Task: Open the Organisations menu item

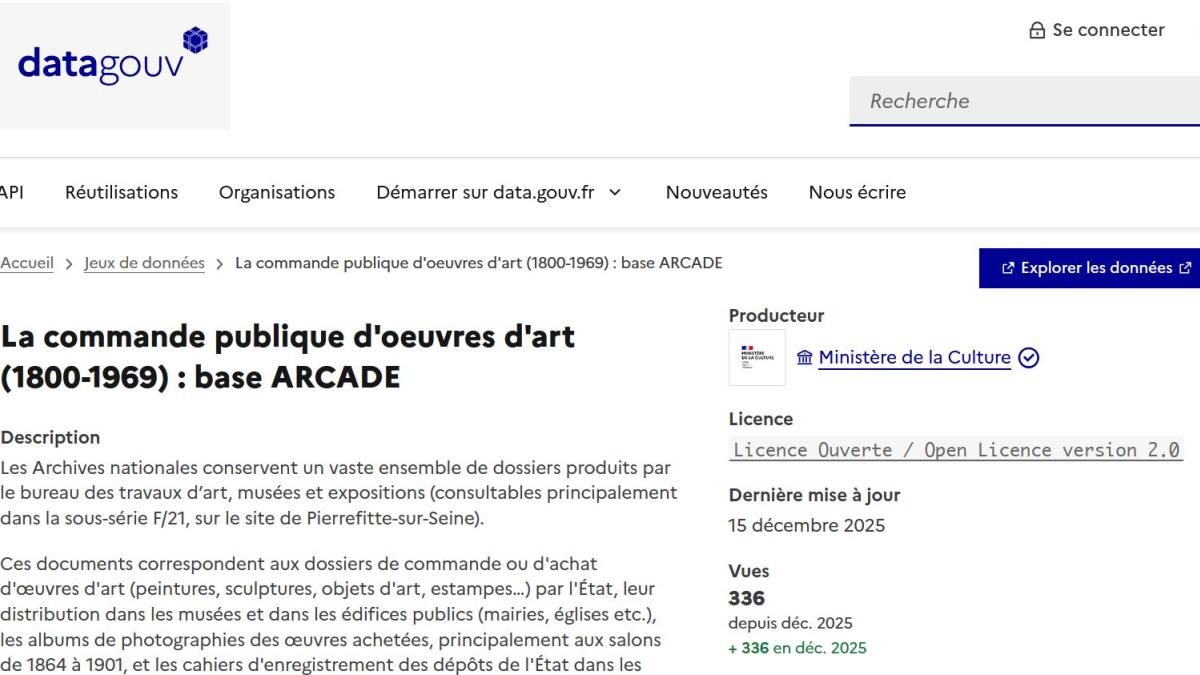Action: point(277,193)
